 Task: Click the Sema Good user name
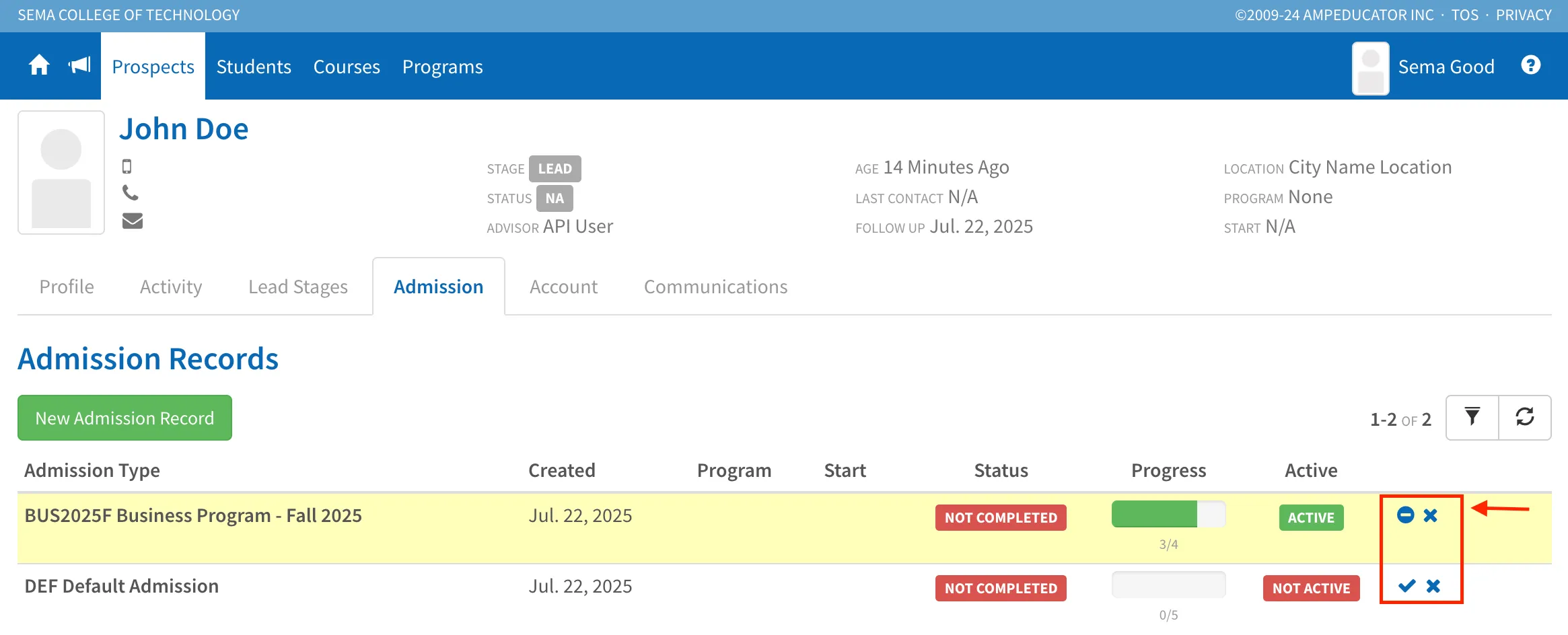point(1446,67)
